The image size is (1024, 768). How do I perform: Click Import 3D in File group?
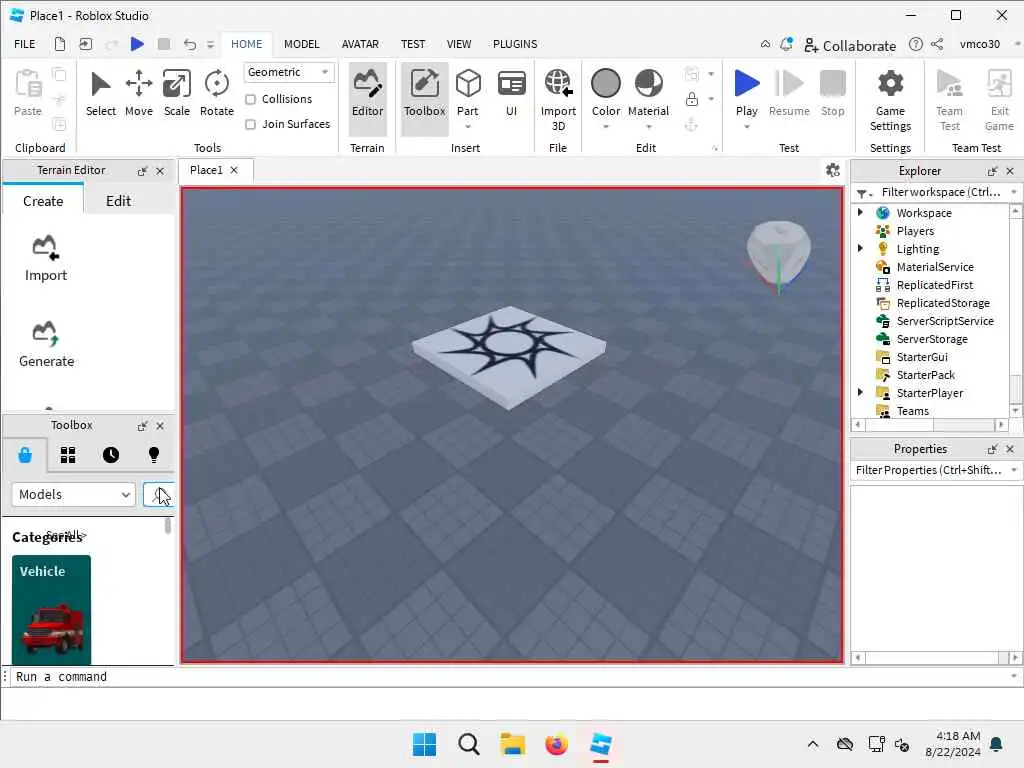point(558,99)
